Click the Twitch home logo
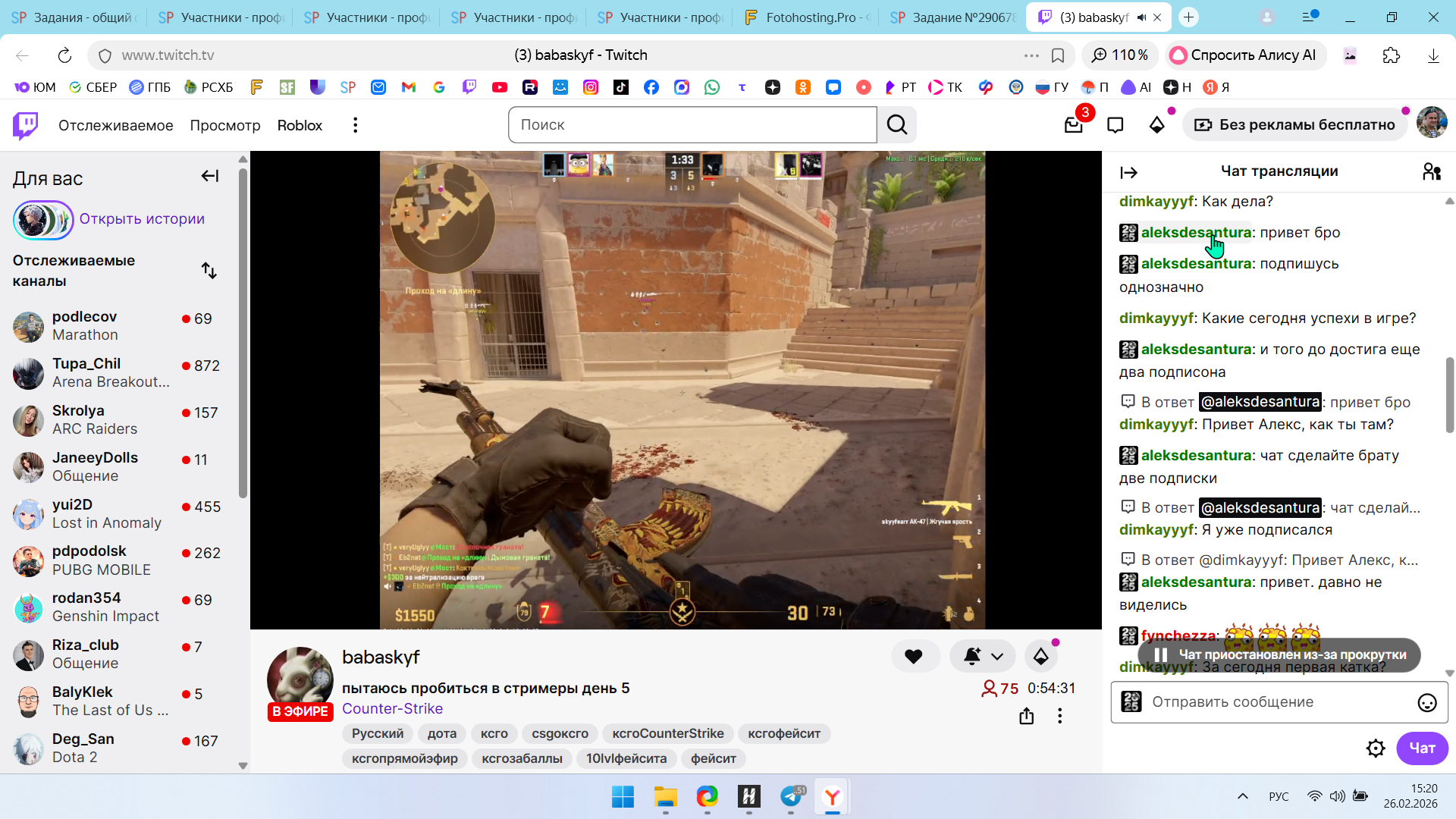The image size is (1456, 819). [26, 125]
